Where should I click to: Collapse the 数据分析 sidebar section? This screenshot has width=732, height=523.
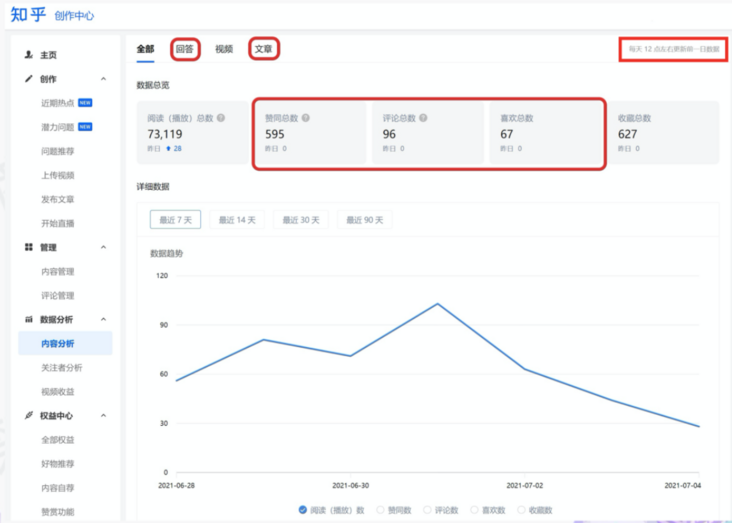tap(103, 319)
